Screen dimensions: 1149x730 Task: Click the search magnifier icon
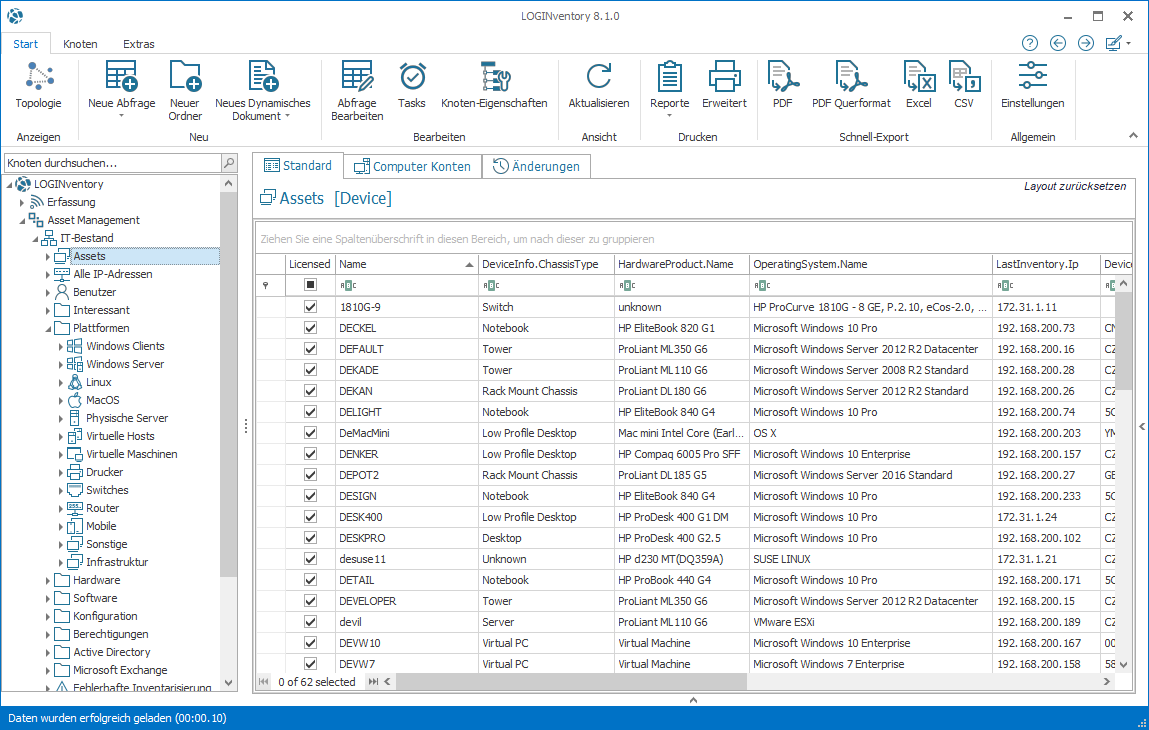[229, 163]
